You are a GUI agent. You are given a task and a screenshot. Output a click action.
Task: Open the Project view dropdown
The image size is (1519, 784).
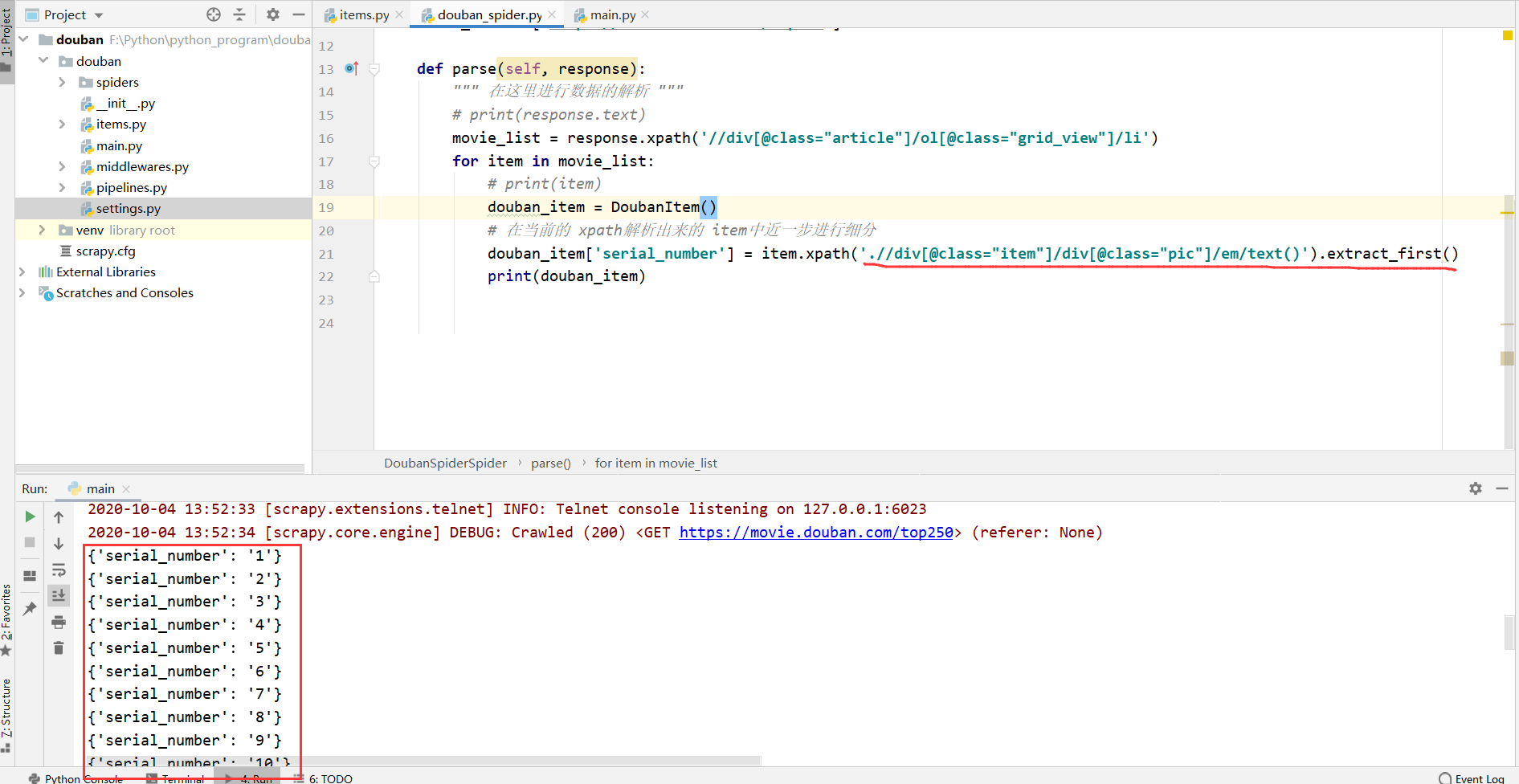click(x=99, y=15)
